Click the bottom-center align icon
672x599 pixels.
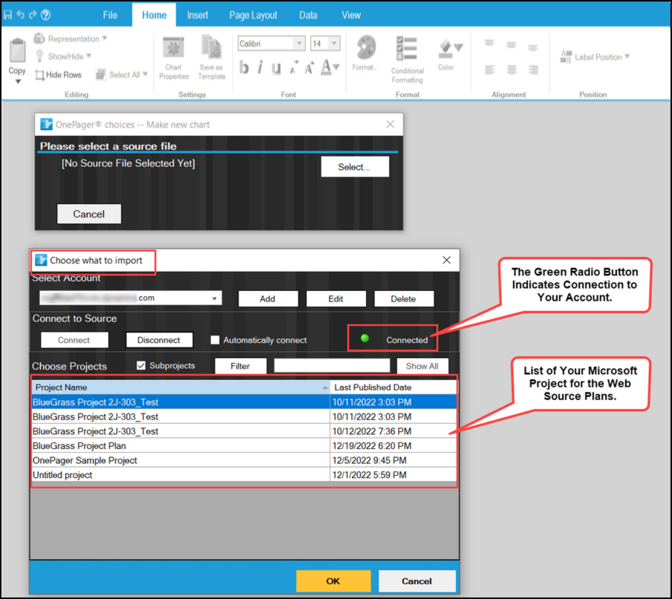click(511, 69)
